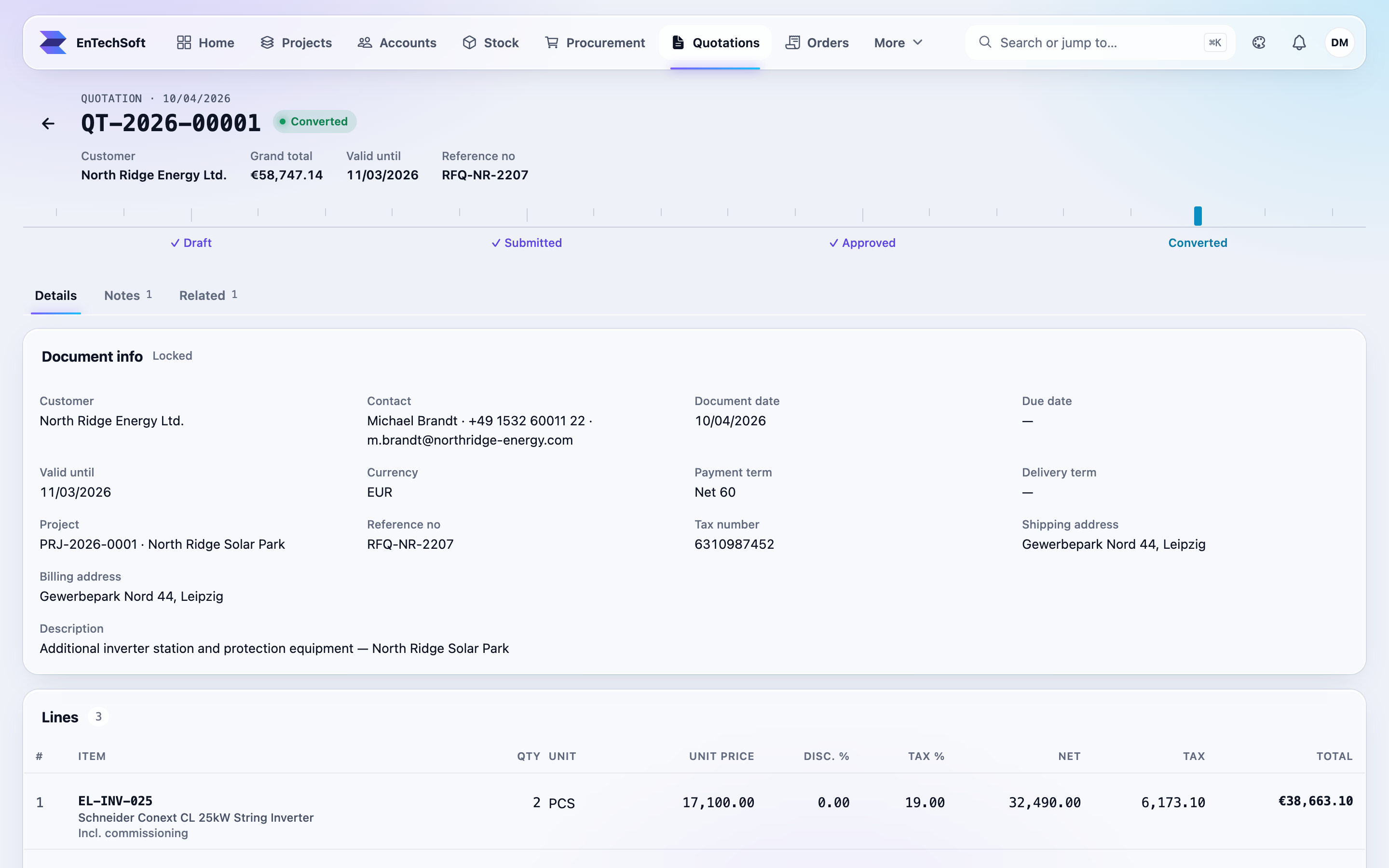This screenshot has height=868, width=1389.
Task: Go back with the left arrow
Action: 48,123
